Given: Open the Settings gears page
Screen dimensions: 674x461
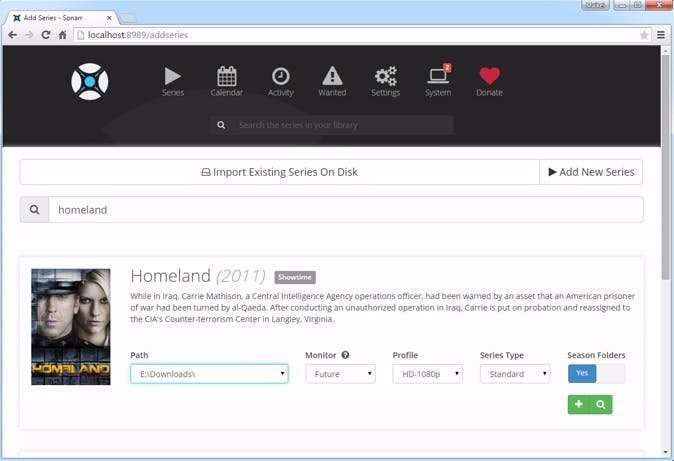Looking at the screenshot, I should point(385,81).
